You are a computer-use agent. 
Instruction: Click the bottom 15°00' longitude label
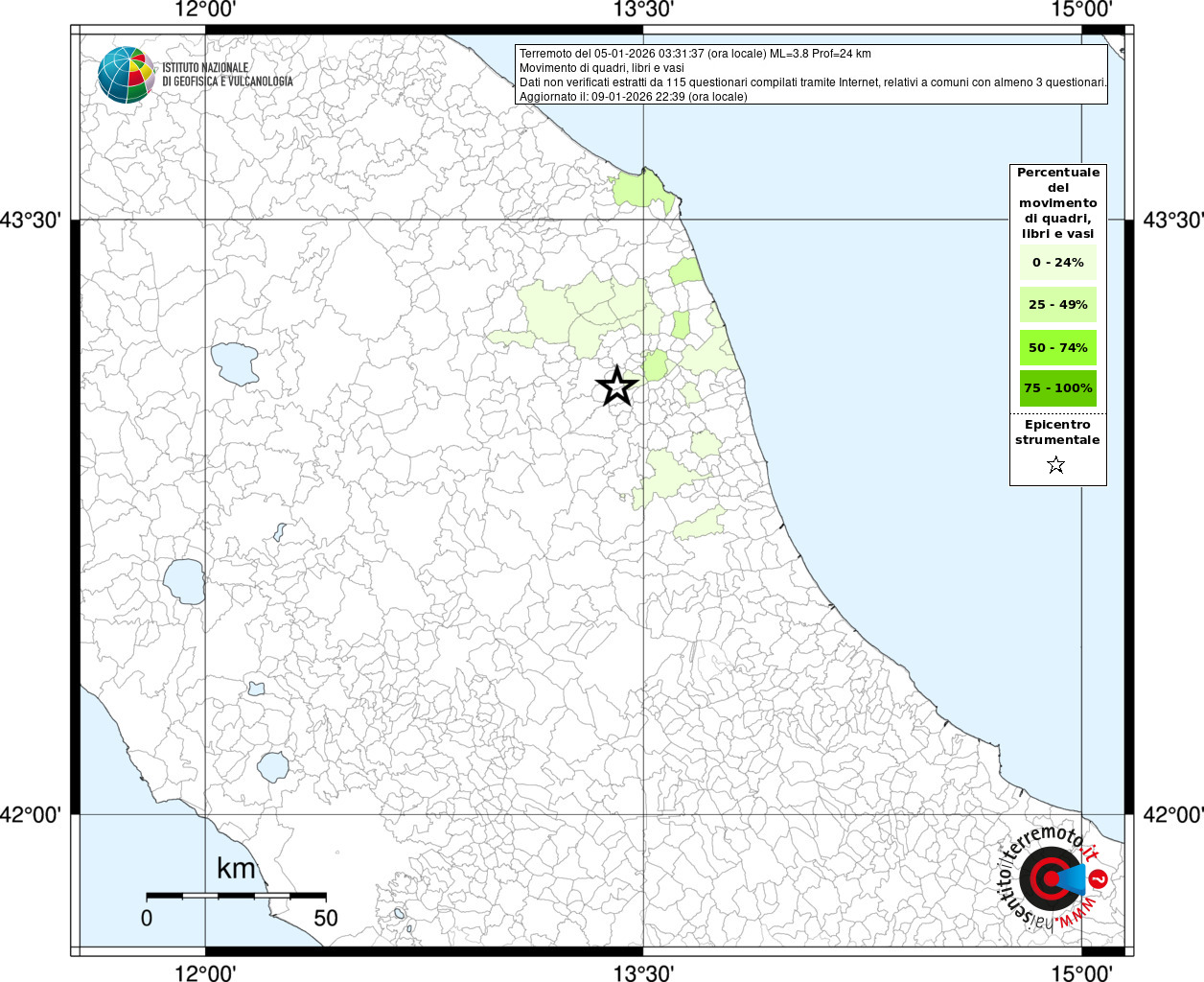point(1081,972)
